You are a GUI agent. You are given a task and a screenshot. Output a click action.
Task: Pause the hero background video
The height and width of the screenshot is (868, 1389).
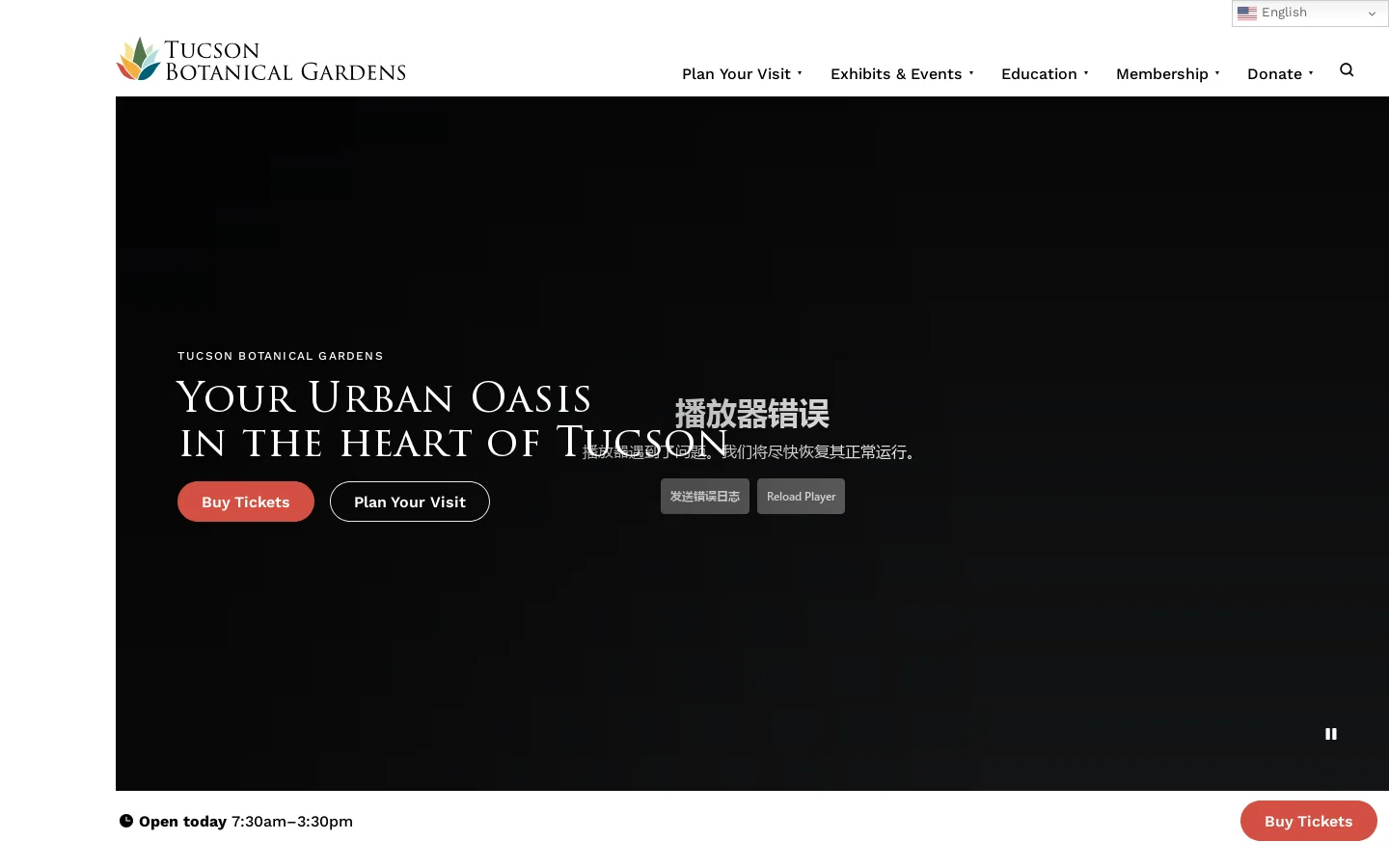point(1331,734)
